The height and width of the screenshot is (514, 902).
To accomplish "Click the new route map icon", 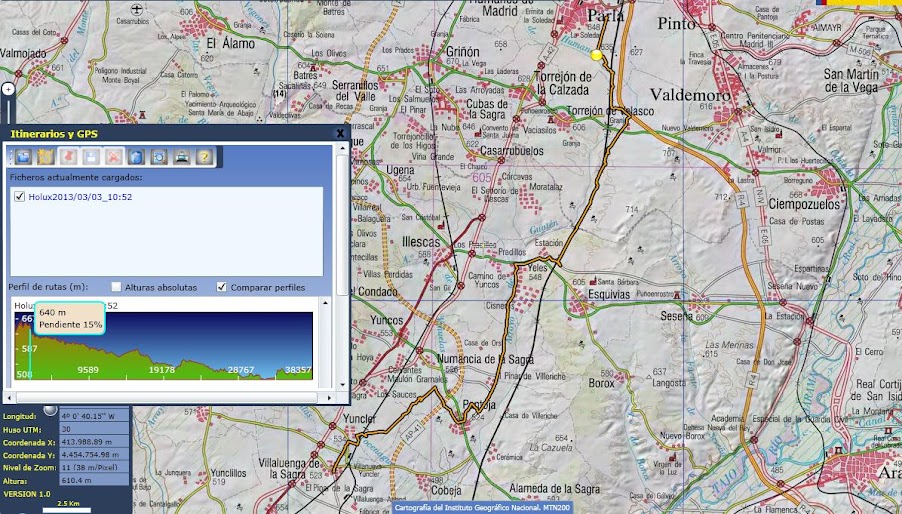I will click(x=46, y=156).
